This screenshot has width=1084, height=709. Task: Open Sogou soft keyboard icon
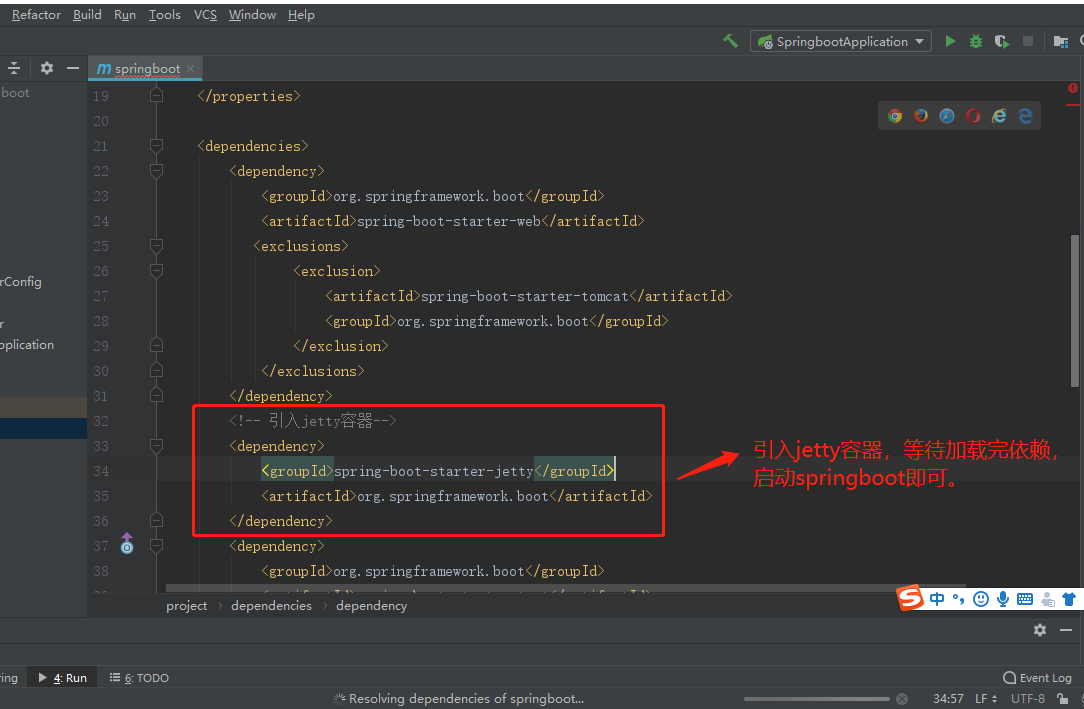pos(1025,599)
